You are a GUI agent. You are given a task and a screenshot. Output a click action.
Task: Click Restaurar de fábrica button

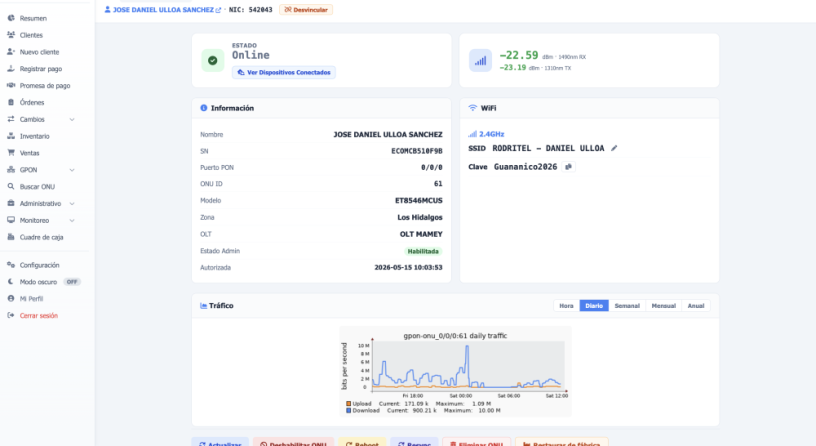point(562,443)
